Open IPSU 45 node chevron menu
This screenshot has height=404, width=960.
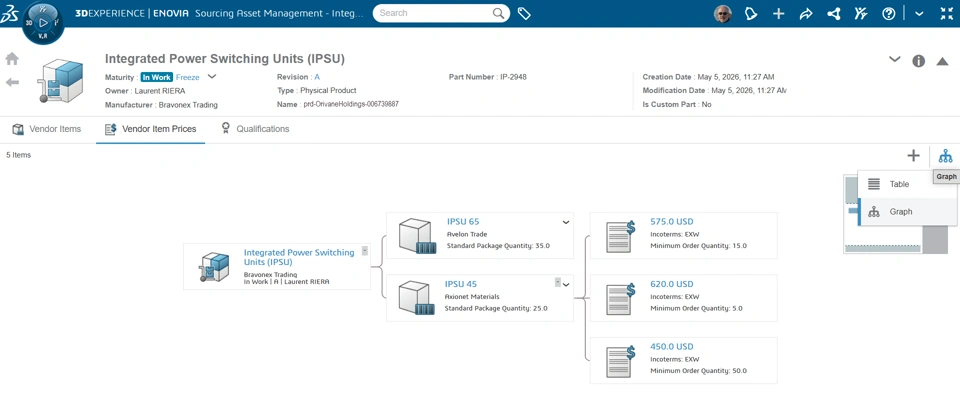coord(566,285)
